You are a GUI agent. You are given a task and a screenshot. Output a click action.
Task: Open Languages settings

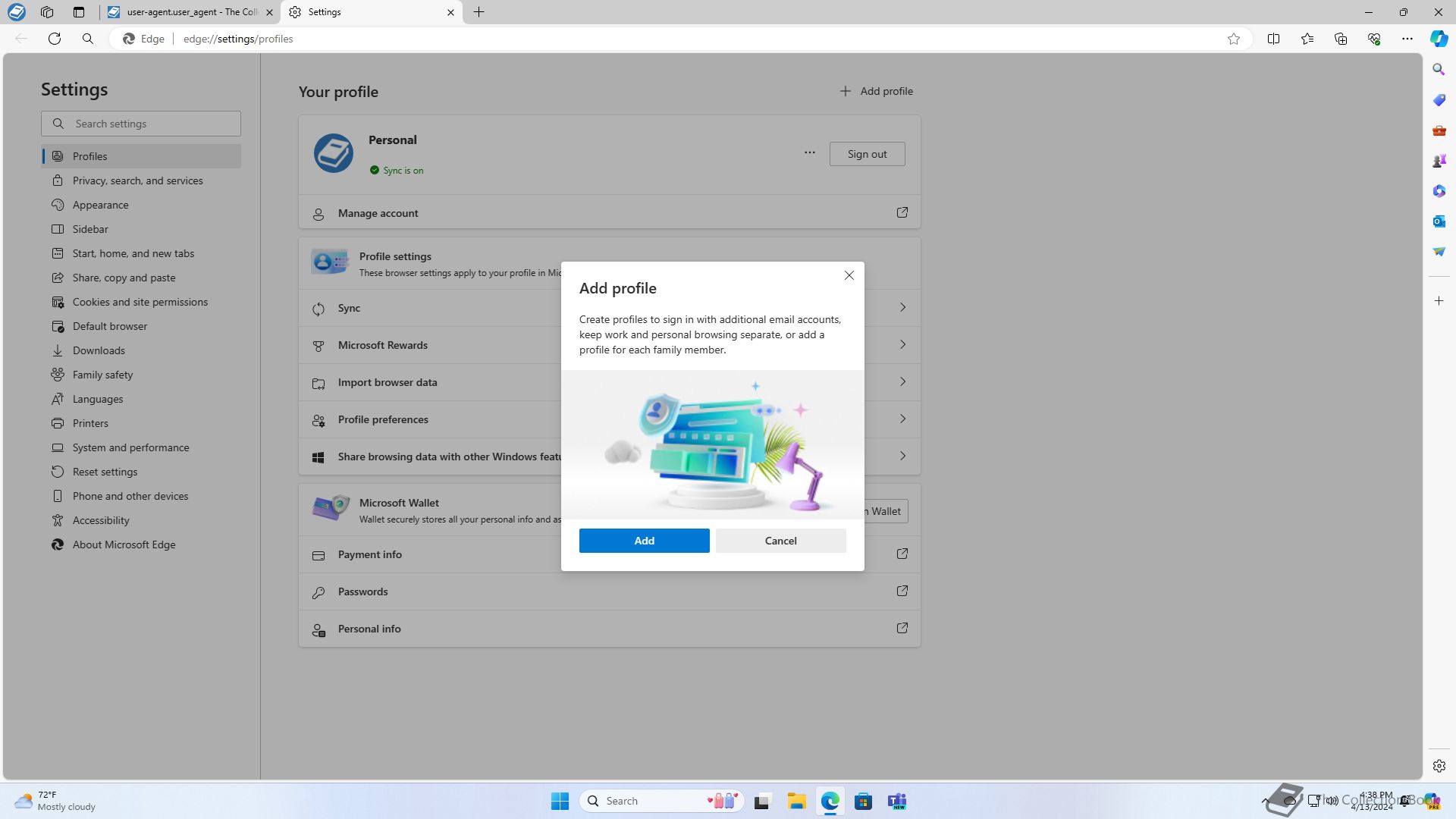(x=141, y=399)
